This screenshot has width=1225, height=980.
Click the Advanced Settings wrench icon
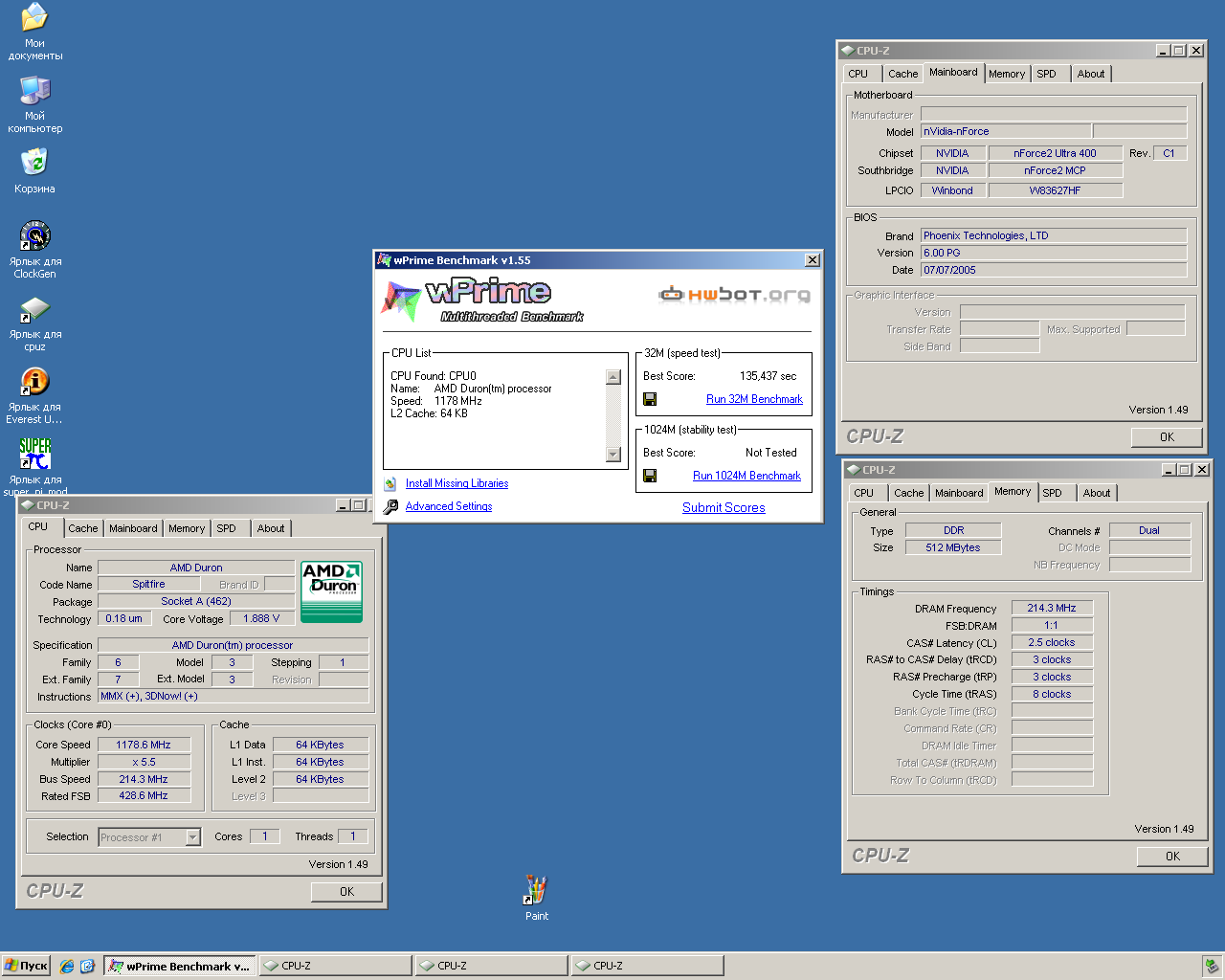click(x=390, y=507)
